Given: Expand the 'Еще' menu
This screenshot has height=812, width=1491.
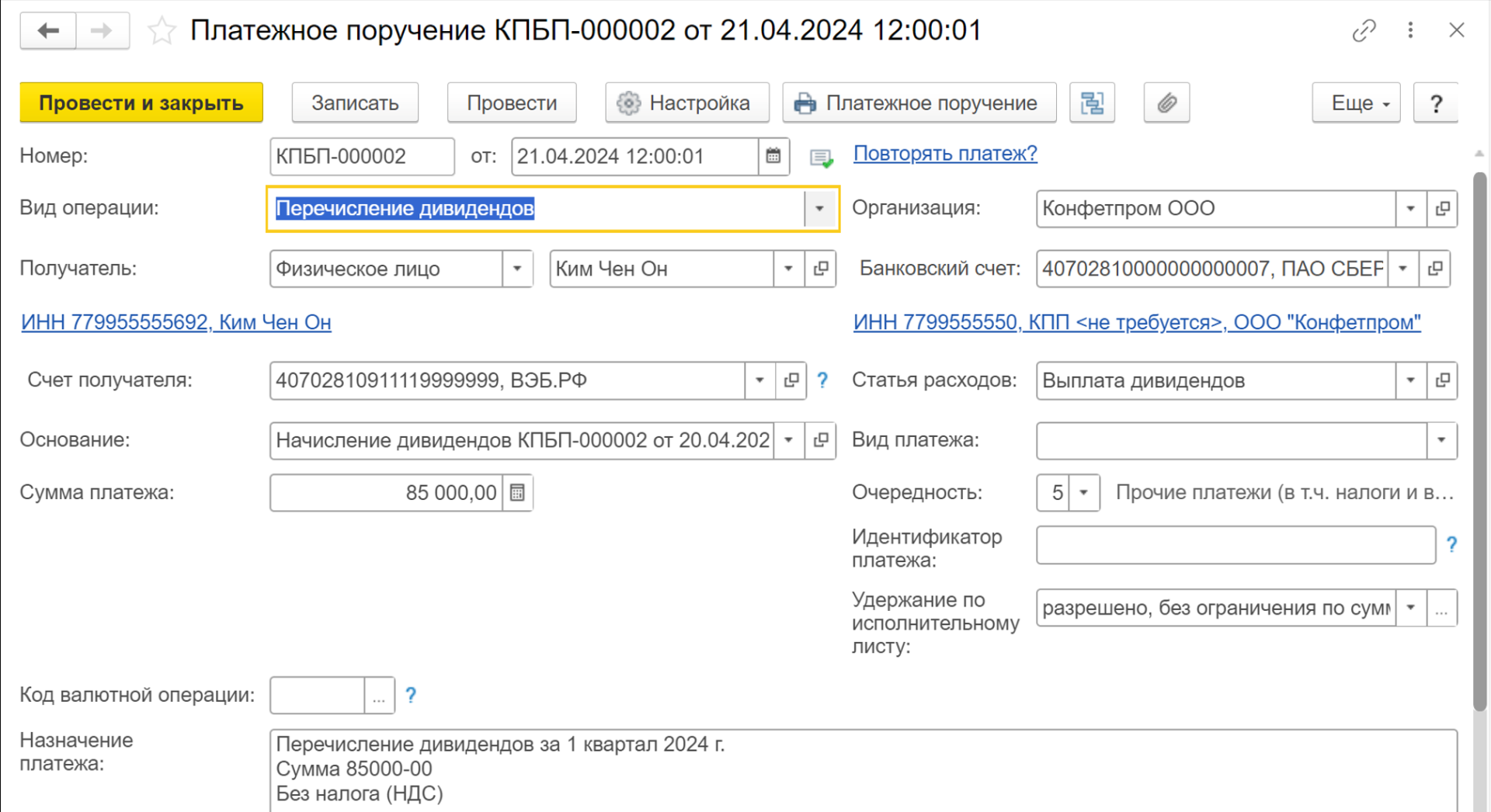Looking at the screenshot, I should tap(1356, 102).
